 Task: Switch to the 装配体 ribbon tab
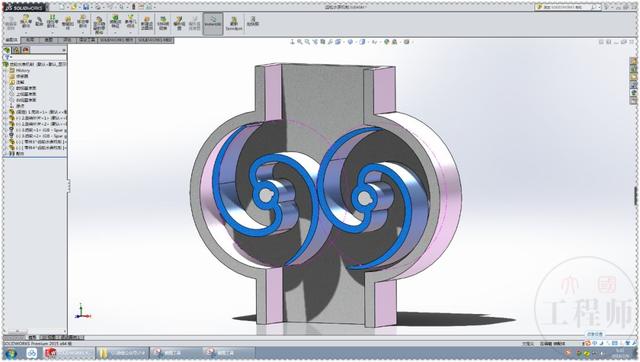point(11,40)
